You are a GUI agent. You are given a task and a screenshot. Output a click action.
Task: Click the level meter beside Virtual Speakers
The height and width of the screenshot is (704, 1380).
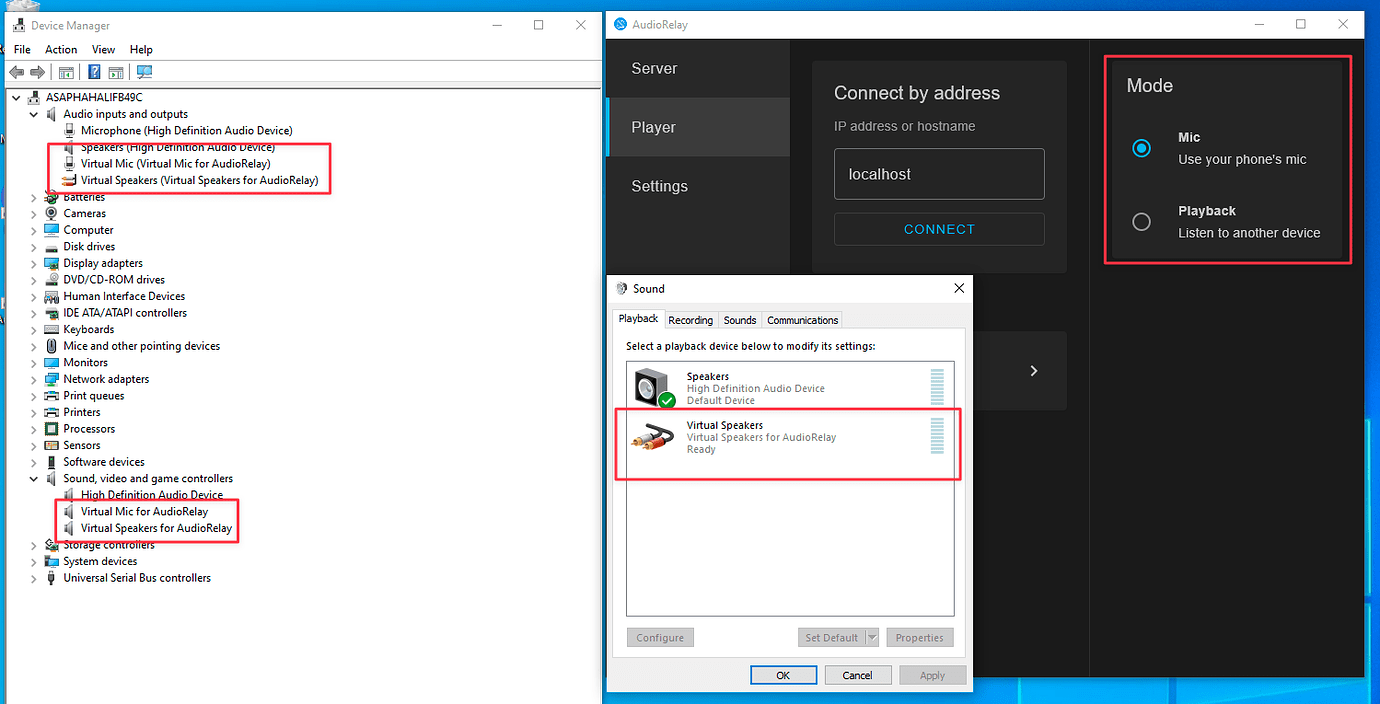pos(938,437)
